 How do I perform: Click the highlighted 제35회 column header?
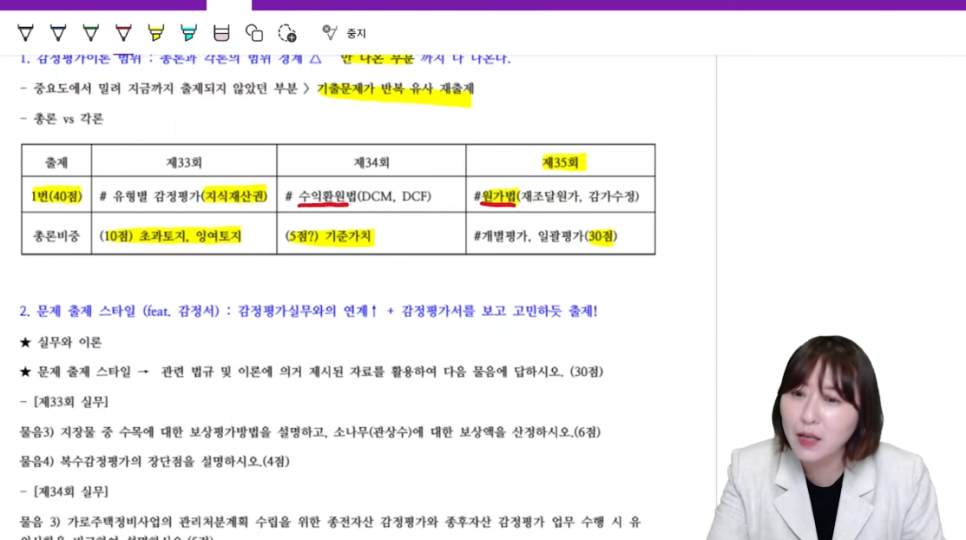click(560, 163)
